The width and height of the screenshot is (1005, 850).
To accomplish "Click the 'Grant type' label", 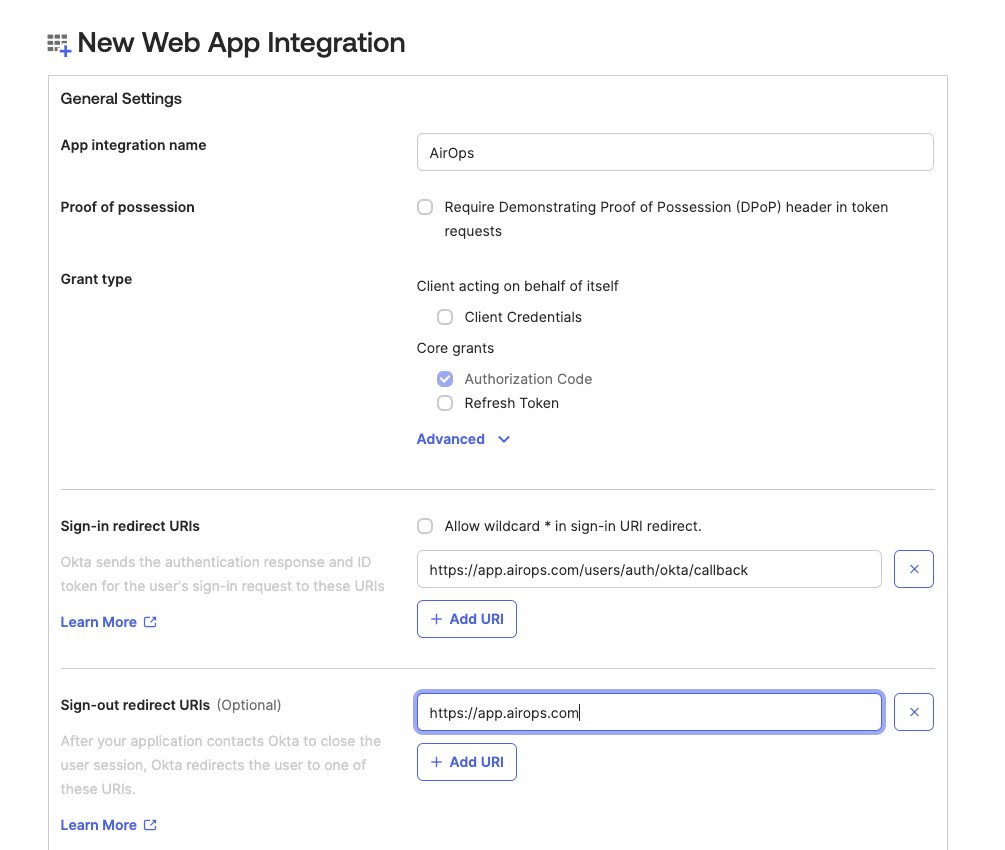I will tap(96, 279).
